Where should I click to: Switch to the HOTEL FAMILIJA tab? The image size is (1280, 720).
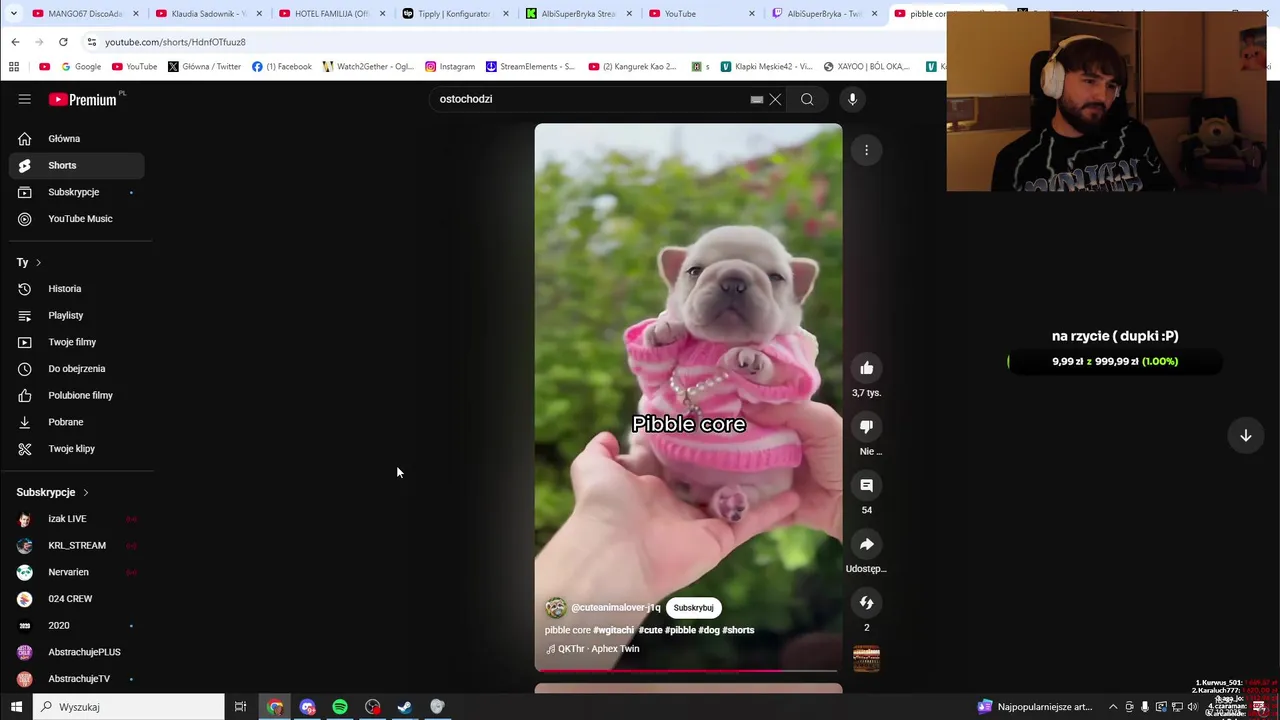(x=332, y=14)
